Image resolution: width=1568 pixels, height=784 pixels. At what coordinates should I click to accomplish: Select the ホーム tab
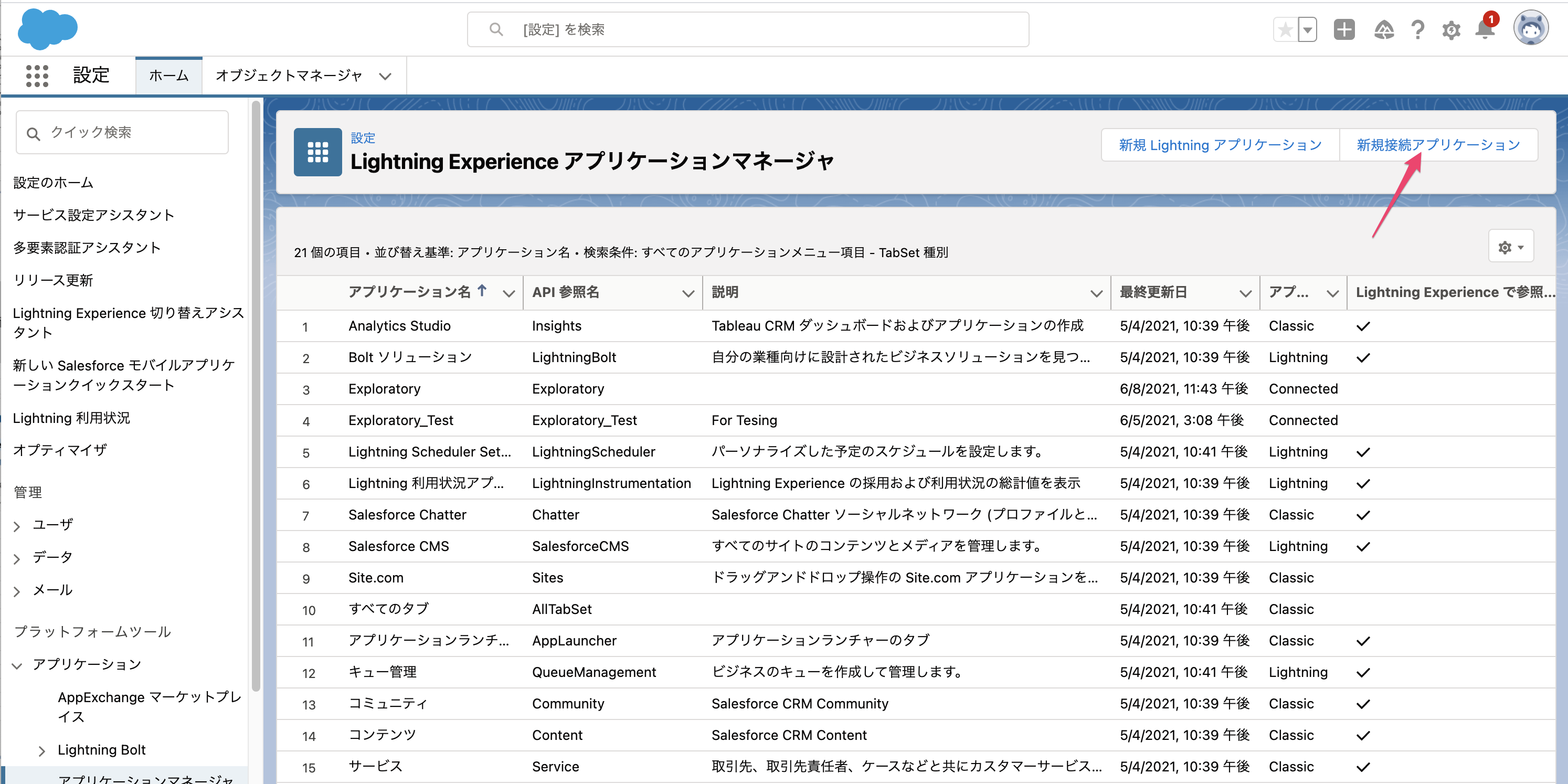168,76
